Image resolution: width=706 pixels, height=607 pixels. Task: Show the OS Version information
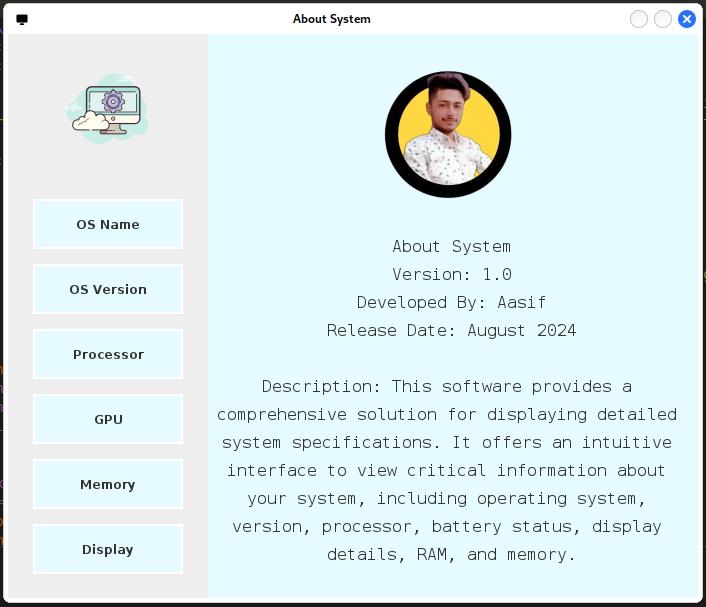pos(108,289)
